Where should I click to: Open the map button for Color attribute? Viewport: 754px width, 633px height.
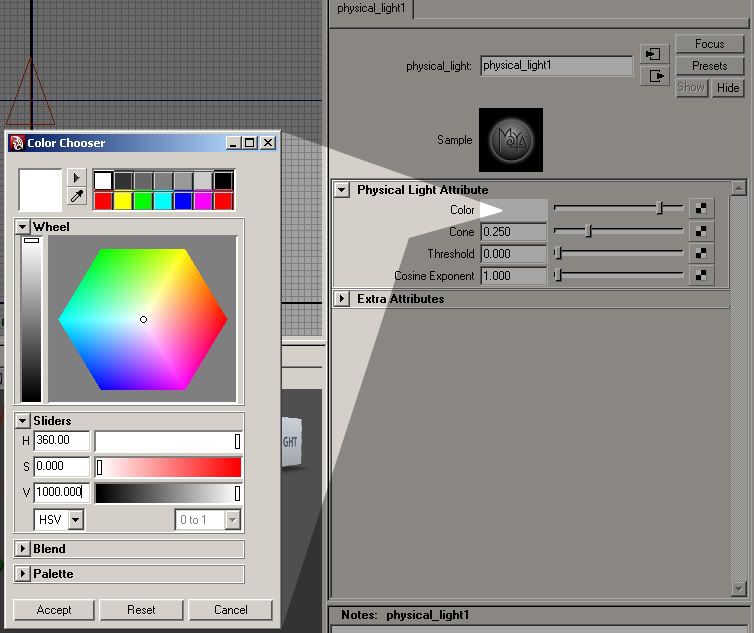[x=701, y=209]
